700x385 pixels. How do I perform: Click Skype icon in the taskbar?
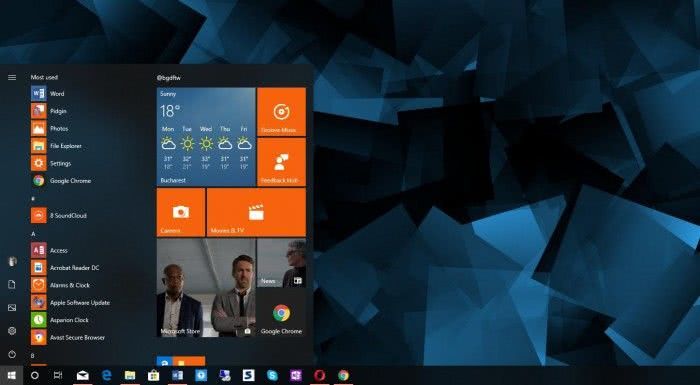[x=272, y=376]
